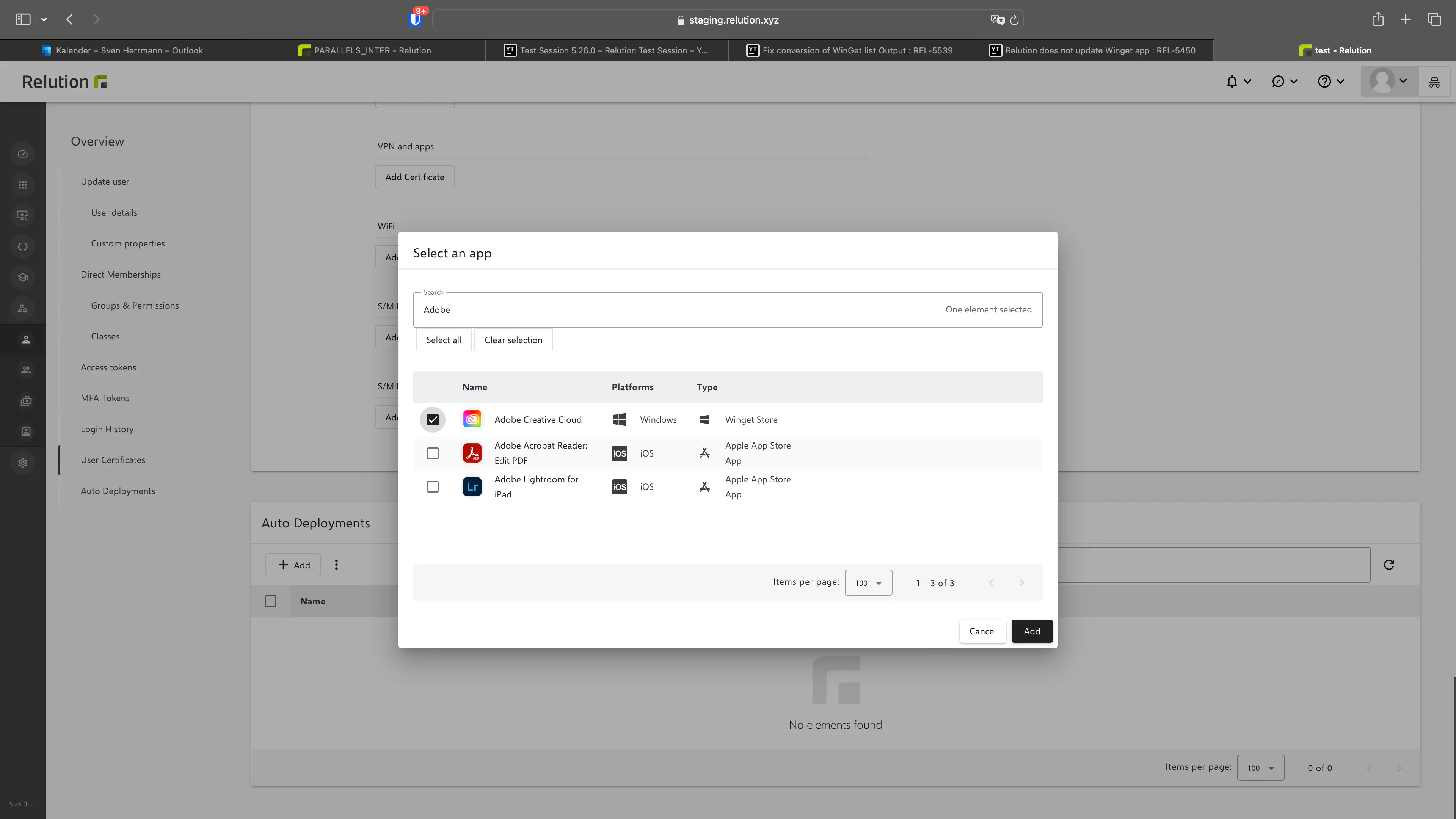Click Safari share icon
Image resolution: width=1456 pixels, height=819 pixels.
tap(1378, 19)
